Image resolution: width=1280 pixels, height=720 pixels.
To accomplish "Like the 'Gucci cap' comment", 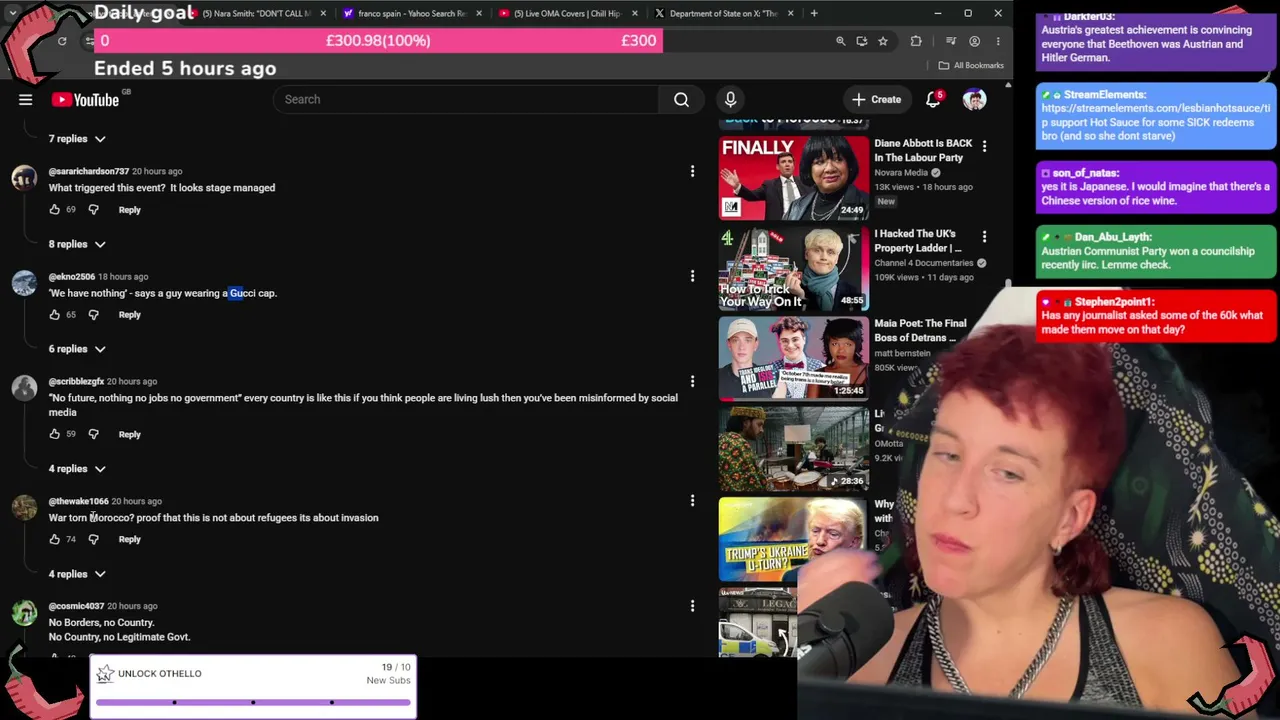I will pos(54,314).
